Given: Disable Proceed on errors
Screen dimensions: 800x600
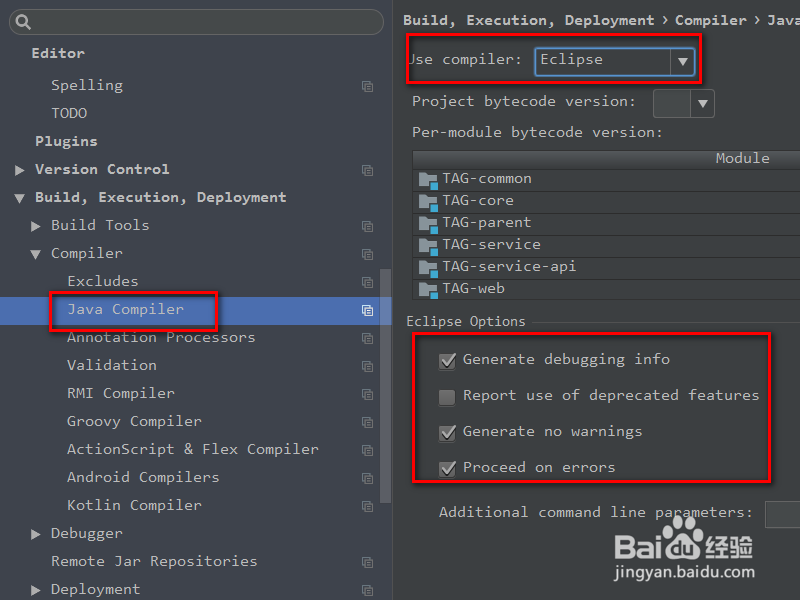Looking at the screenshot, I should (447, 467).
